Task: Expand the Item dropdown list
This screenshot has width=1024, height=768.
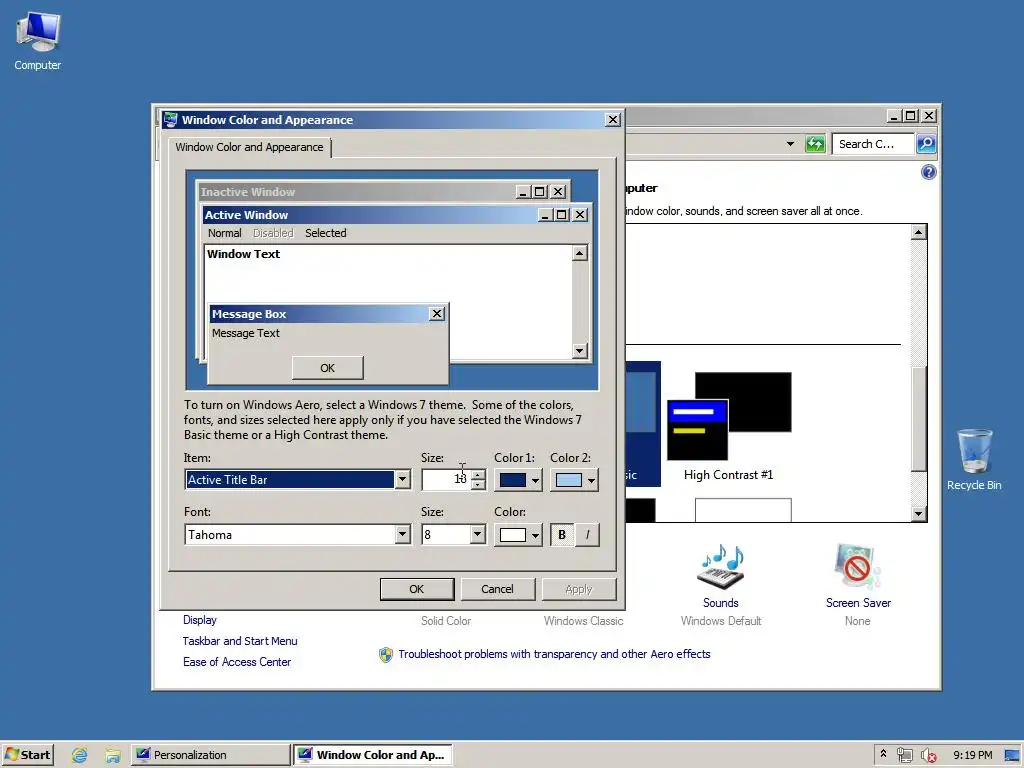Action: [x=402, y=479]
